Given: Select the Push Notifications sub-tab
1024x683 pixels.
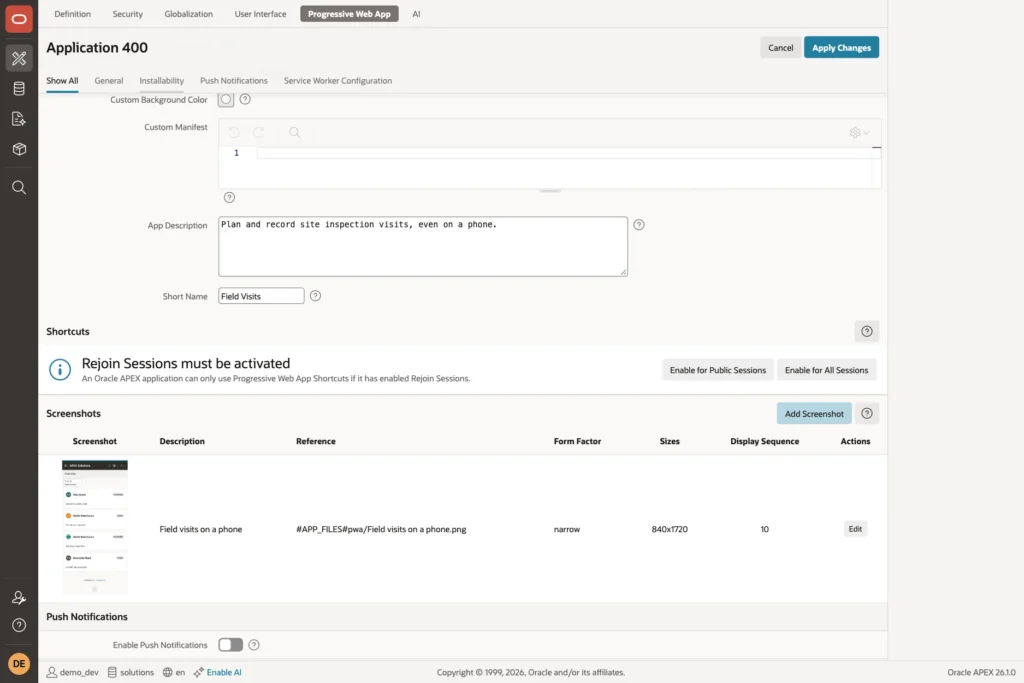Looking at the screenshot, I should (x=234, y=81).
